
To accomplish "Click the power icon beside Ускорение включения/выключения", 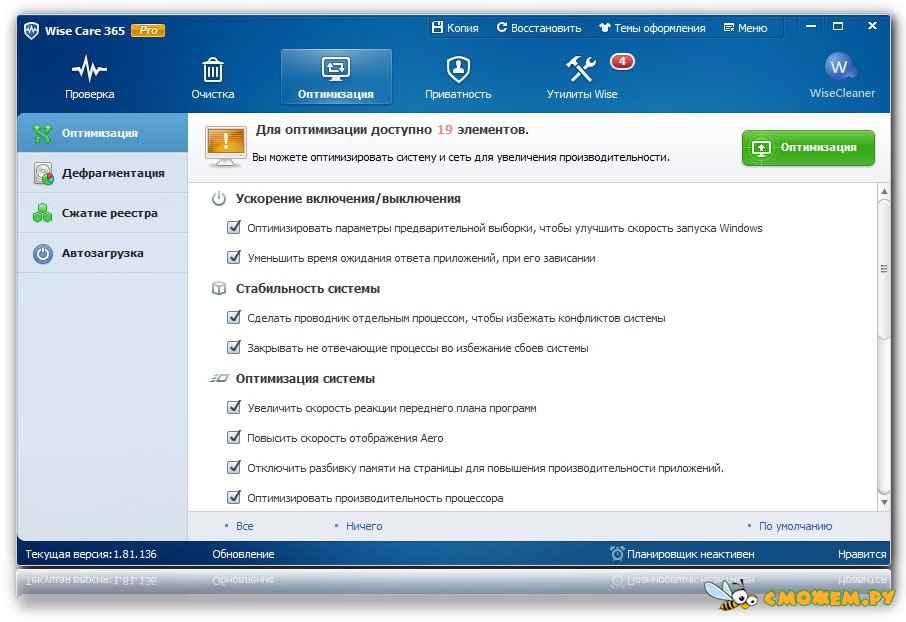I will click(x=218, y=199).
